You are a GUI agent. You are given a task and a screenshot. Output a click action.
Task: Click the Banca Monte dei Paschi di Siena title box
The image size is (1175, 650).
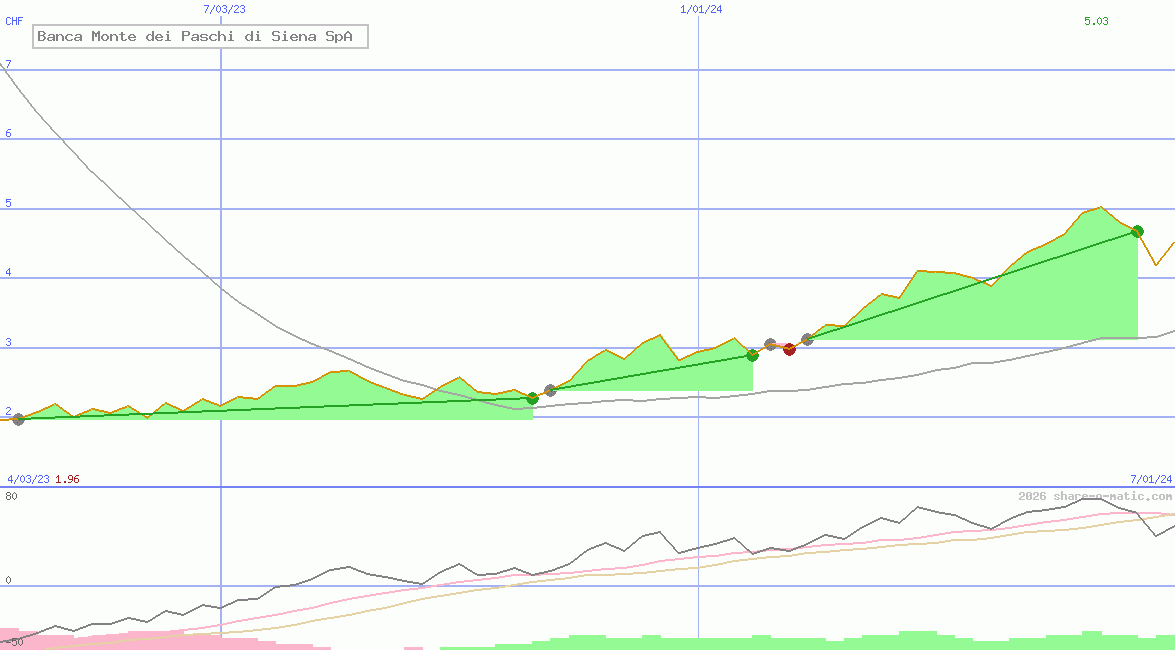[x=201, y=37]
